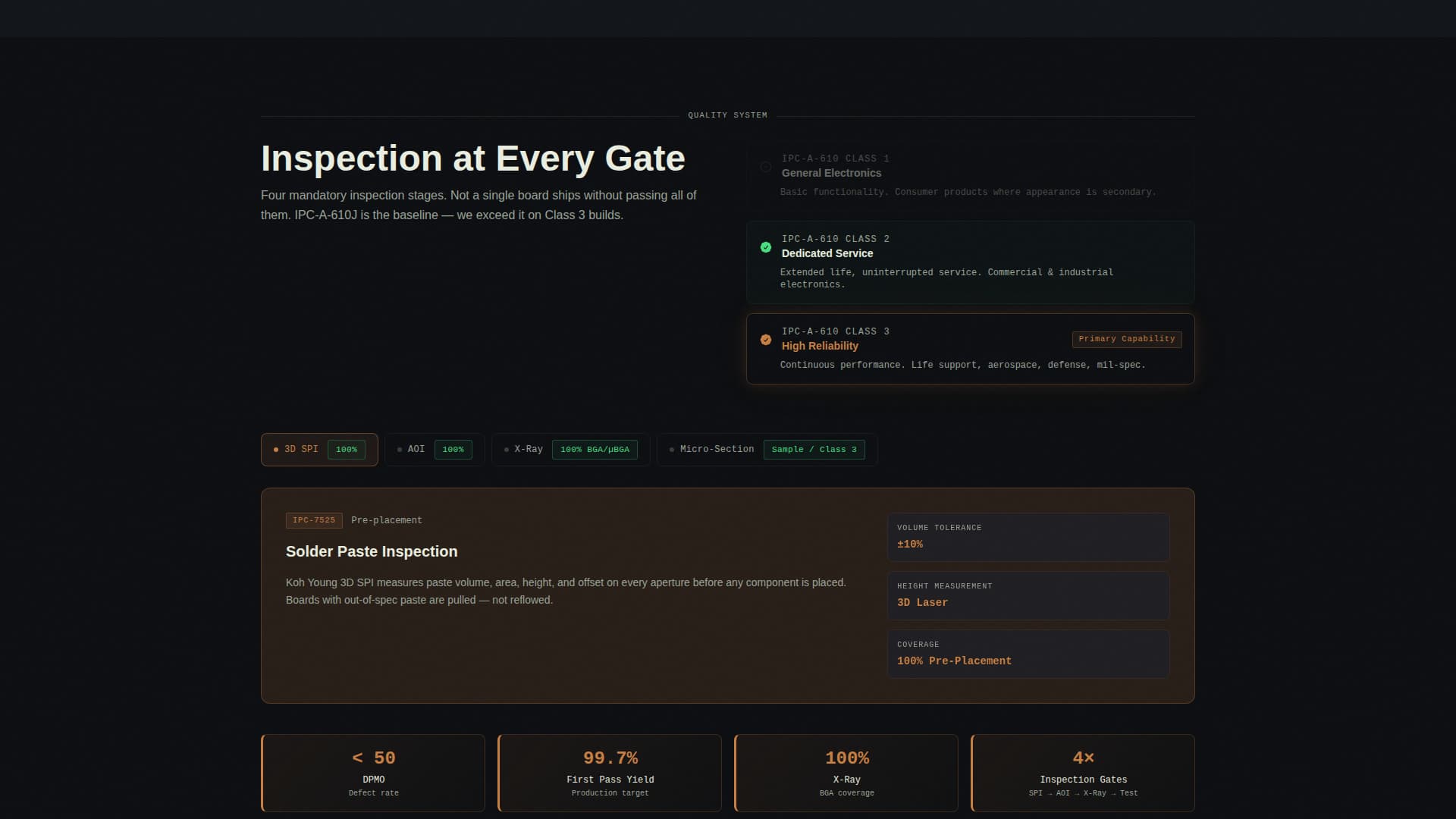
Task: Click the IPC-7525 badge
Action: tap(313, 520)
